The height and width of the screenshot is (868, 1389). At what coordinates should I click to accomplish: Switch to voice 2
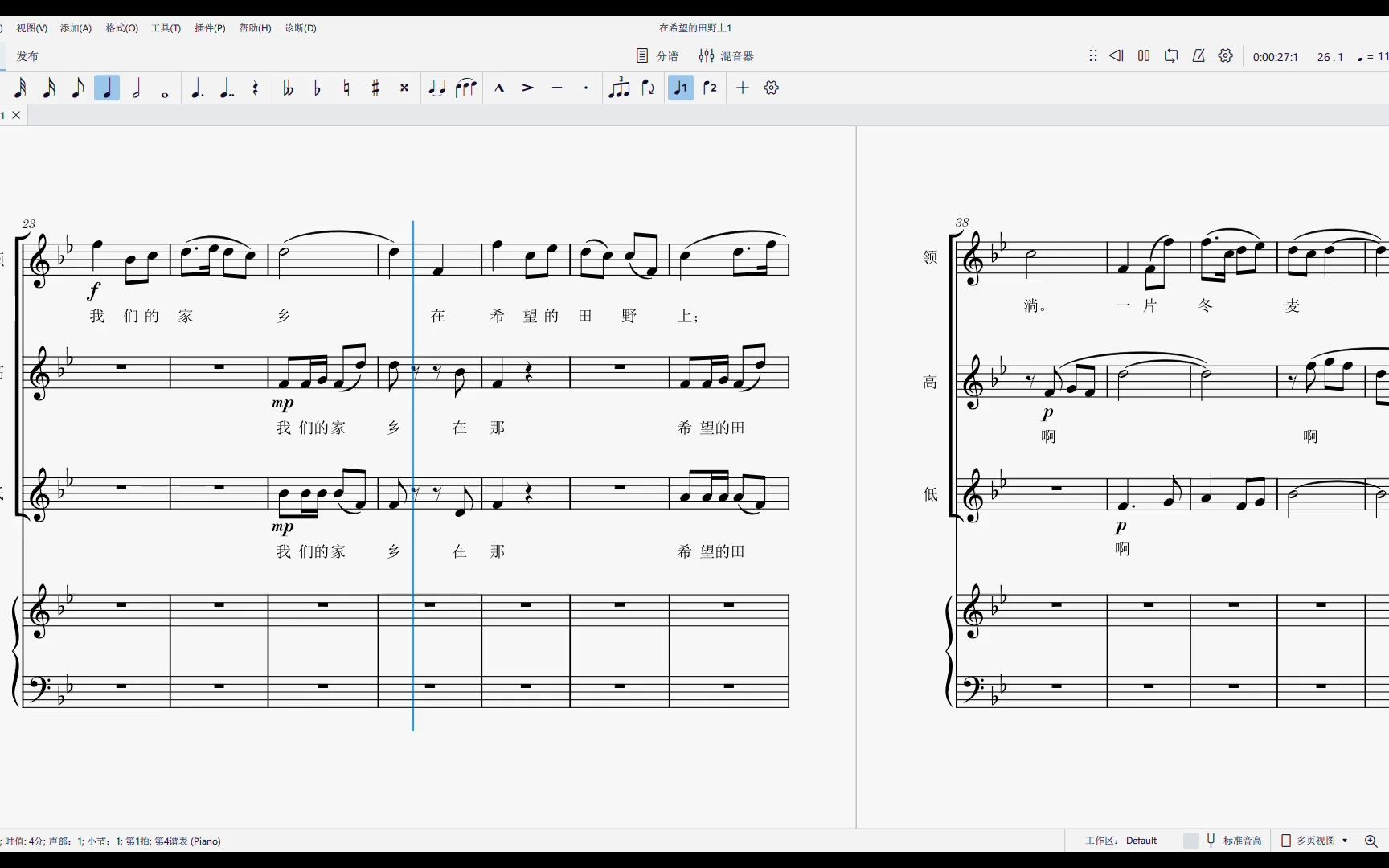pos(710,88)
